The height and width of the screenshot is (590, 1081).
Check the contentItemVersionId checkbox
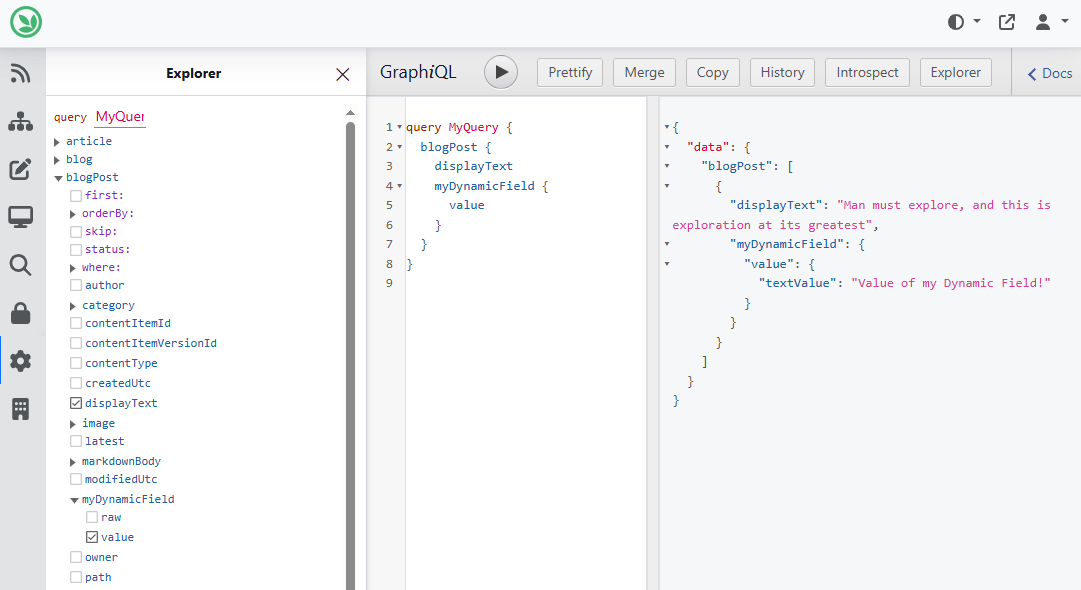(x=76, y=343)
